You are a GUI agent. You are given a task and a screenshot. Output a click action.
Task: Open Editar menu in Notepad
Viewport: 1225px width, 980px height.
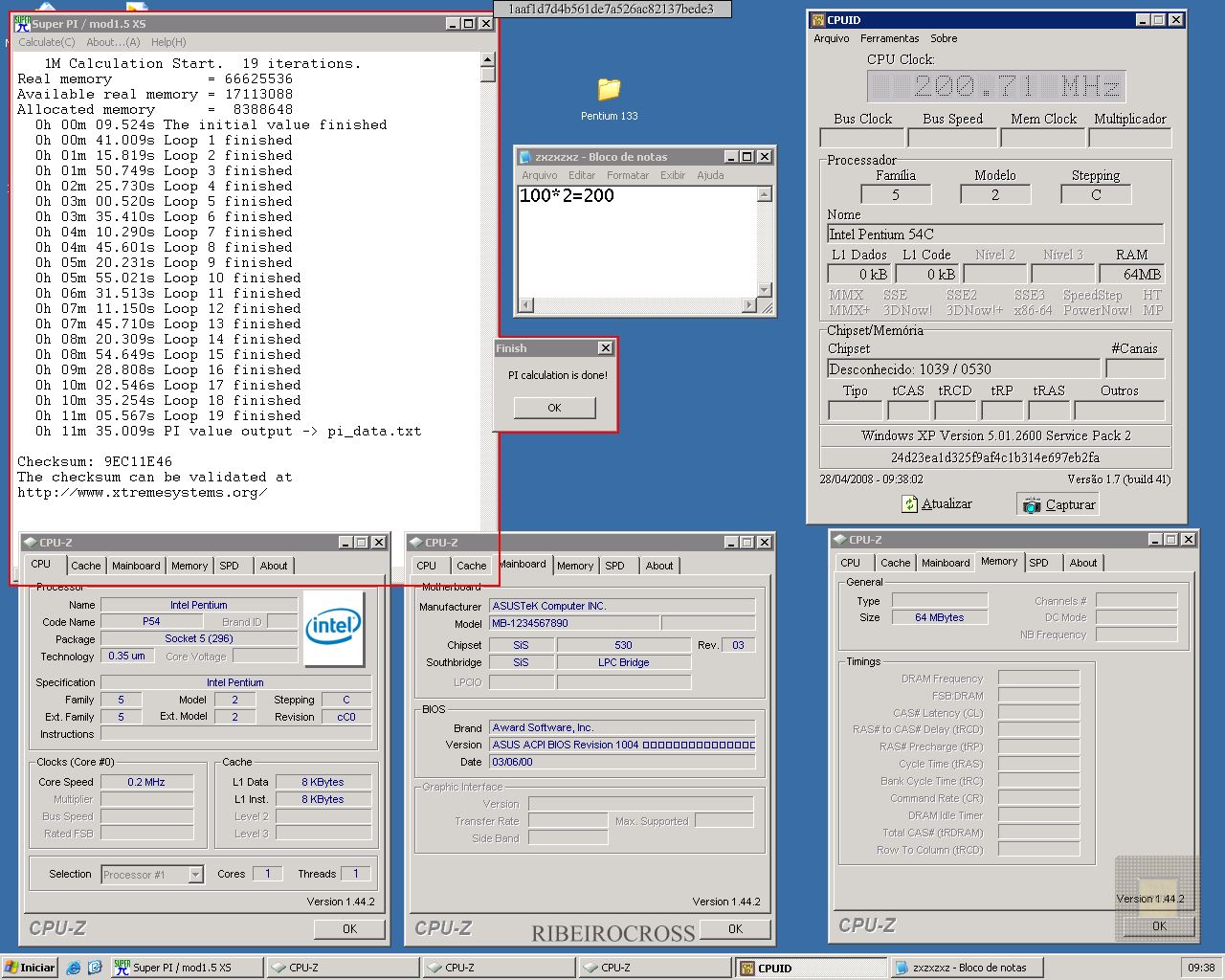pyautogui.click(x=582, y=175)
